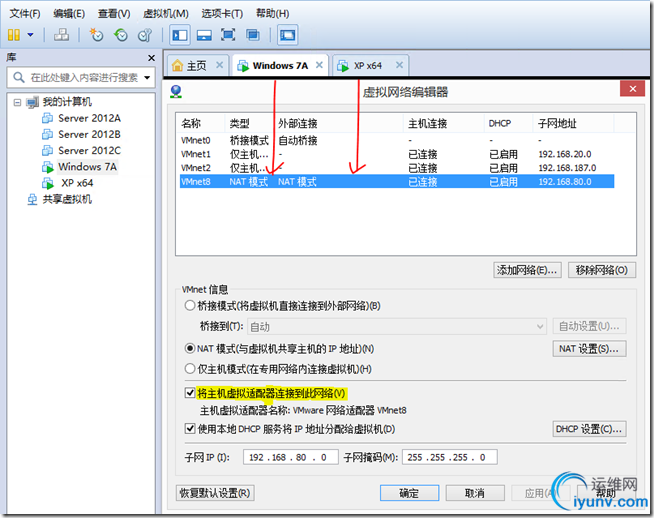
Task: Close the 库 library panel
Action: [151, 58]
